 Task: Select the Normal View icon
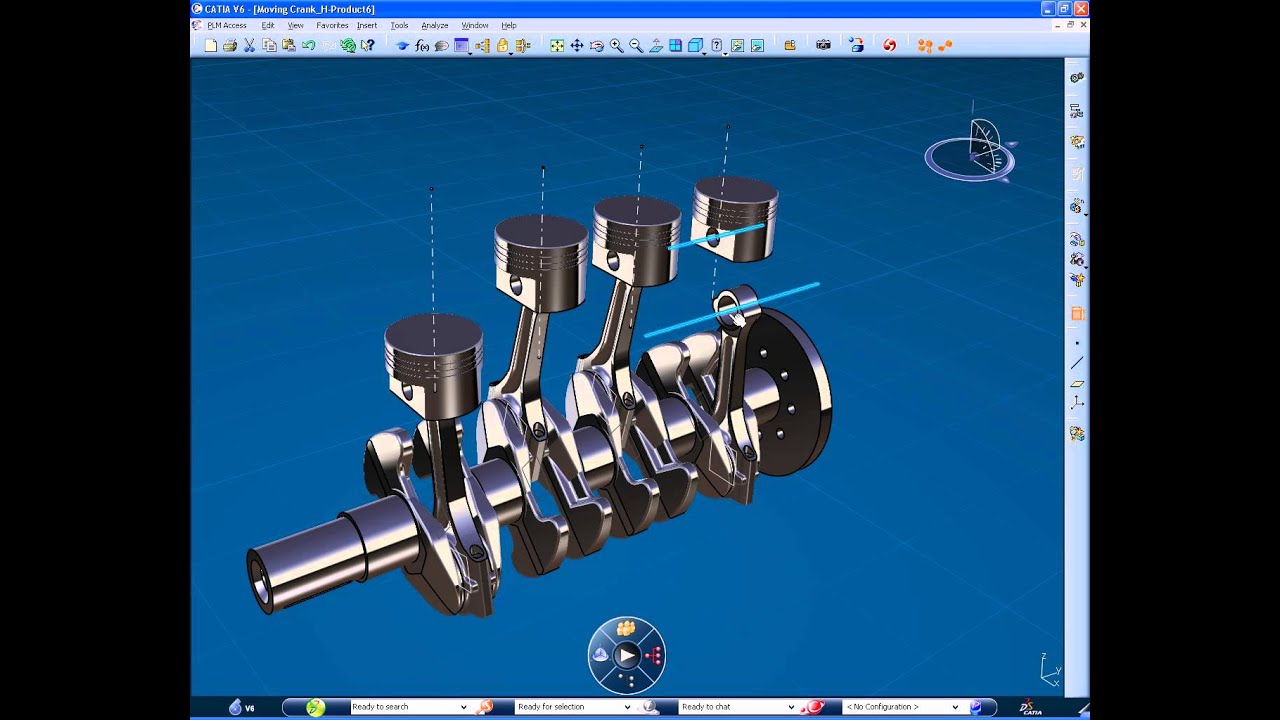point(656,45)
